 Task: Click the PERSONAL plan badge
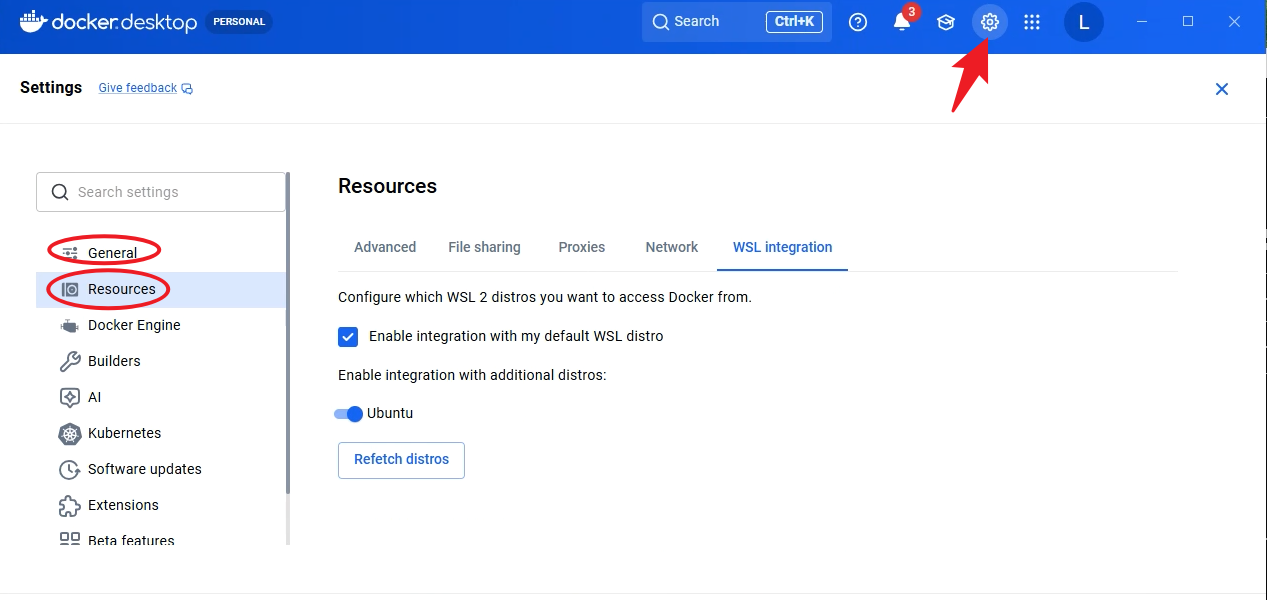click(239, 22)
